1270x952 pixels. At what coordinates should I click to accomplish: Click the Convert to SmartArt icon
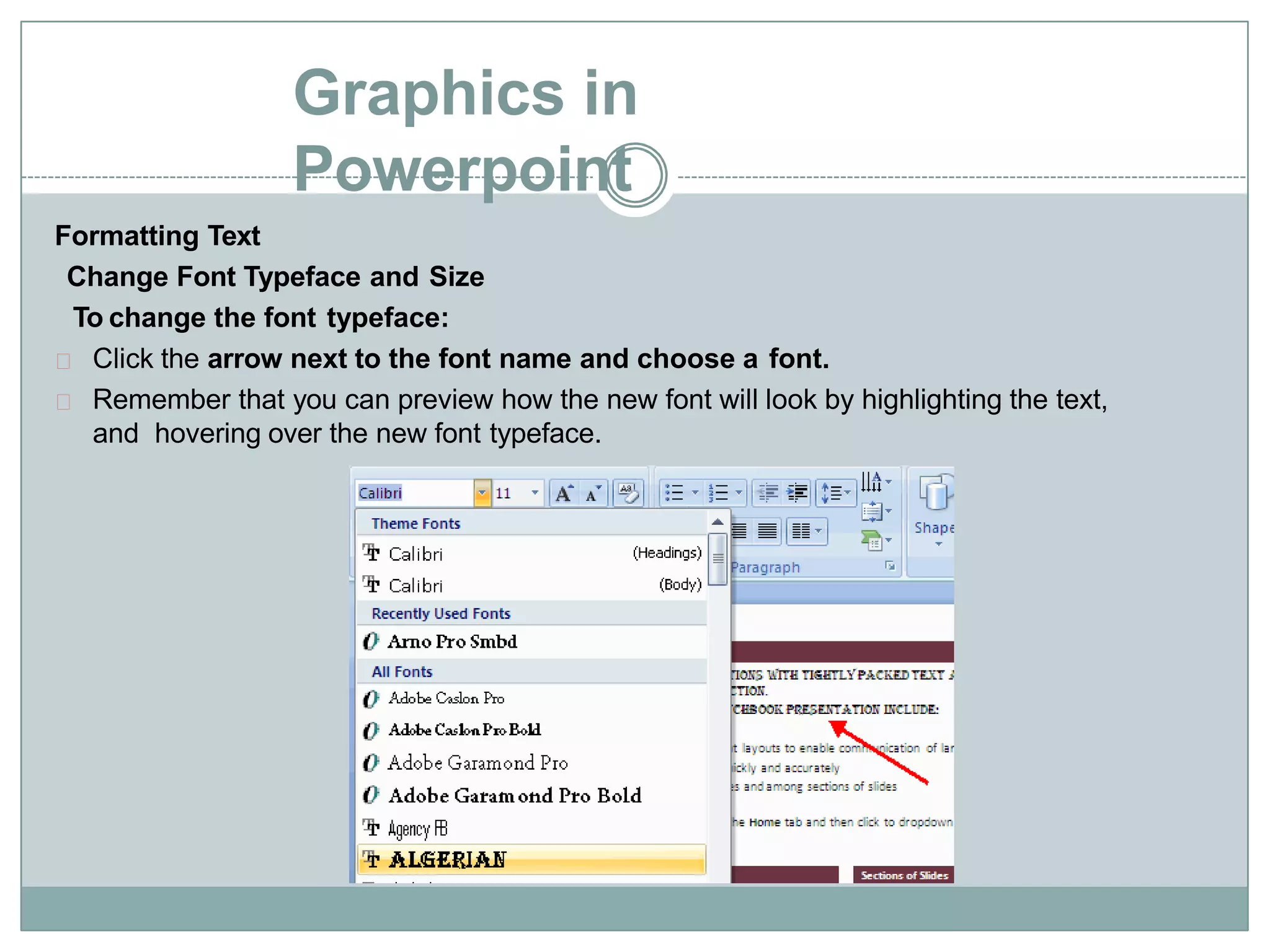click(x=871, y=540)
